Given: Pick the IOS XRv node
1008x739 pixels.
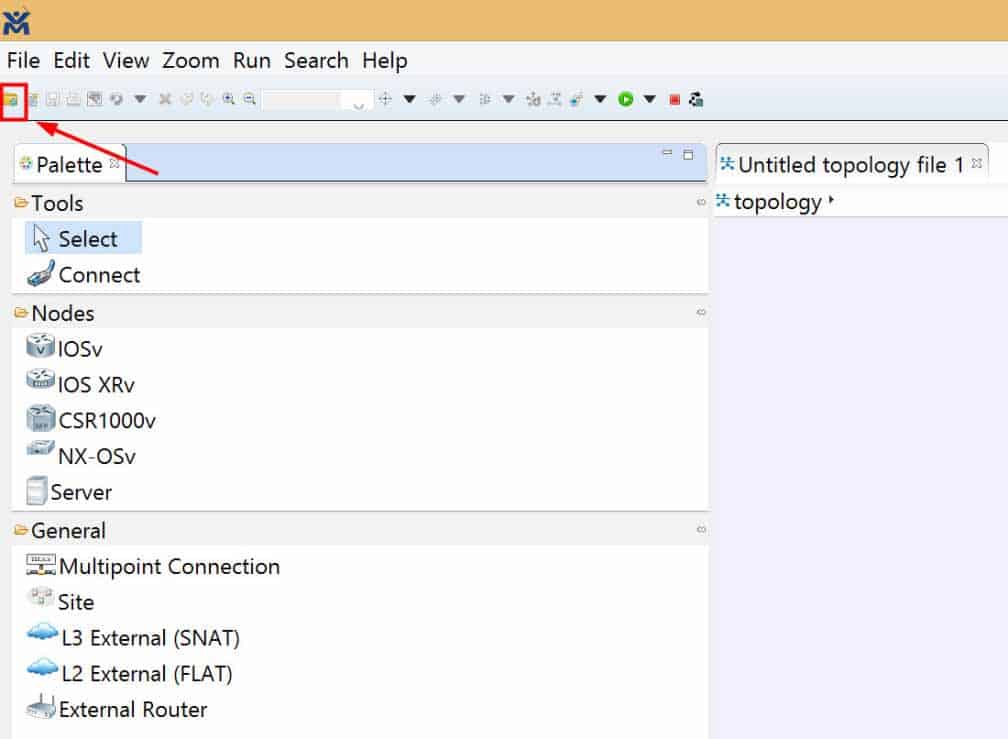Looking at the screenshot, I should click(x=80, y=384).
